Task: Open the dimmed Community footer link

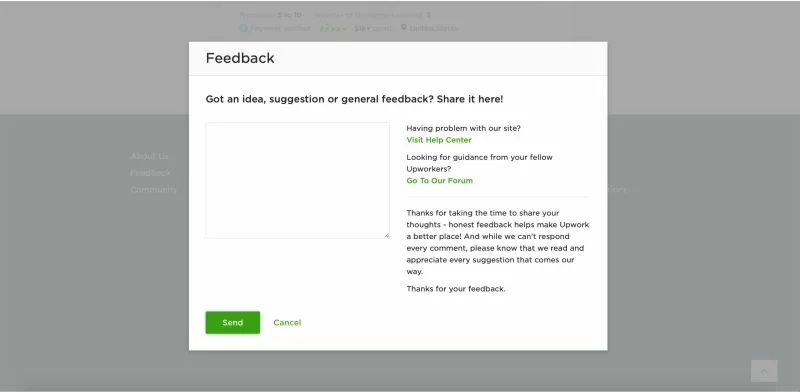Action: click(x=154, y=190)
